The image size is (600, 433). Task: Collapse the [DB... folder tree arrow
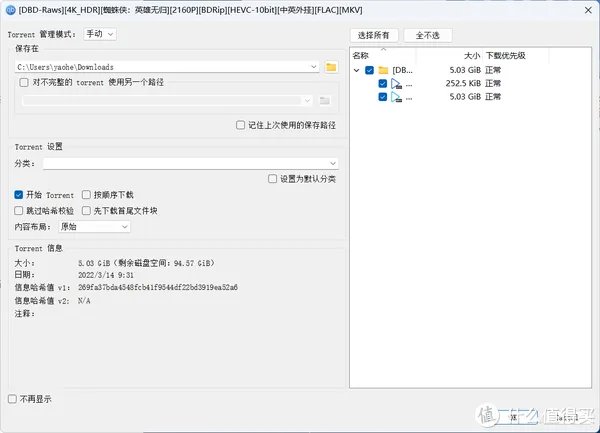click(356, 70)
